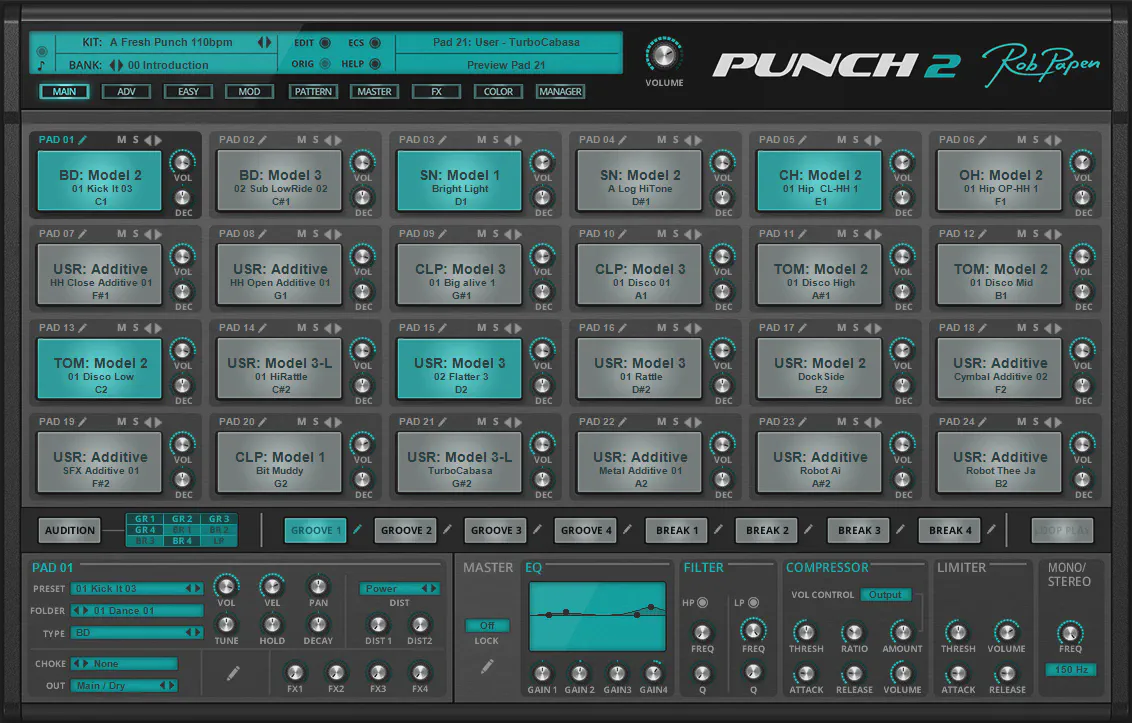The height and width of the screenshot is (723, 1132).
Task: Click the music note icon in the display
Action: tap(41, 66)
